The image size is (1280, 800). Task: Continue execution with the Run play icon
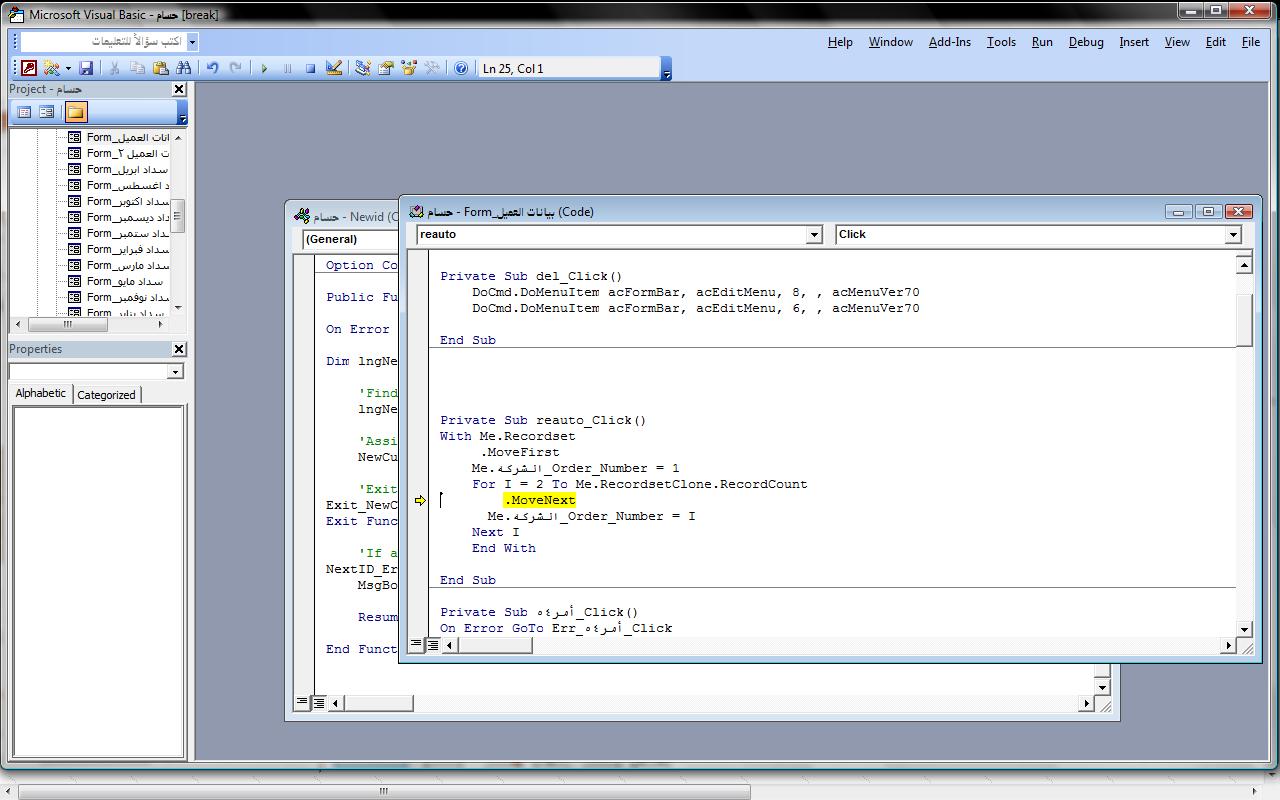pyautogui.click(x=264, y=68)
